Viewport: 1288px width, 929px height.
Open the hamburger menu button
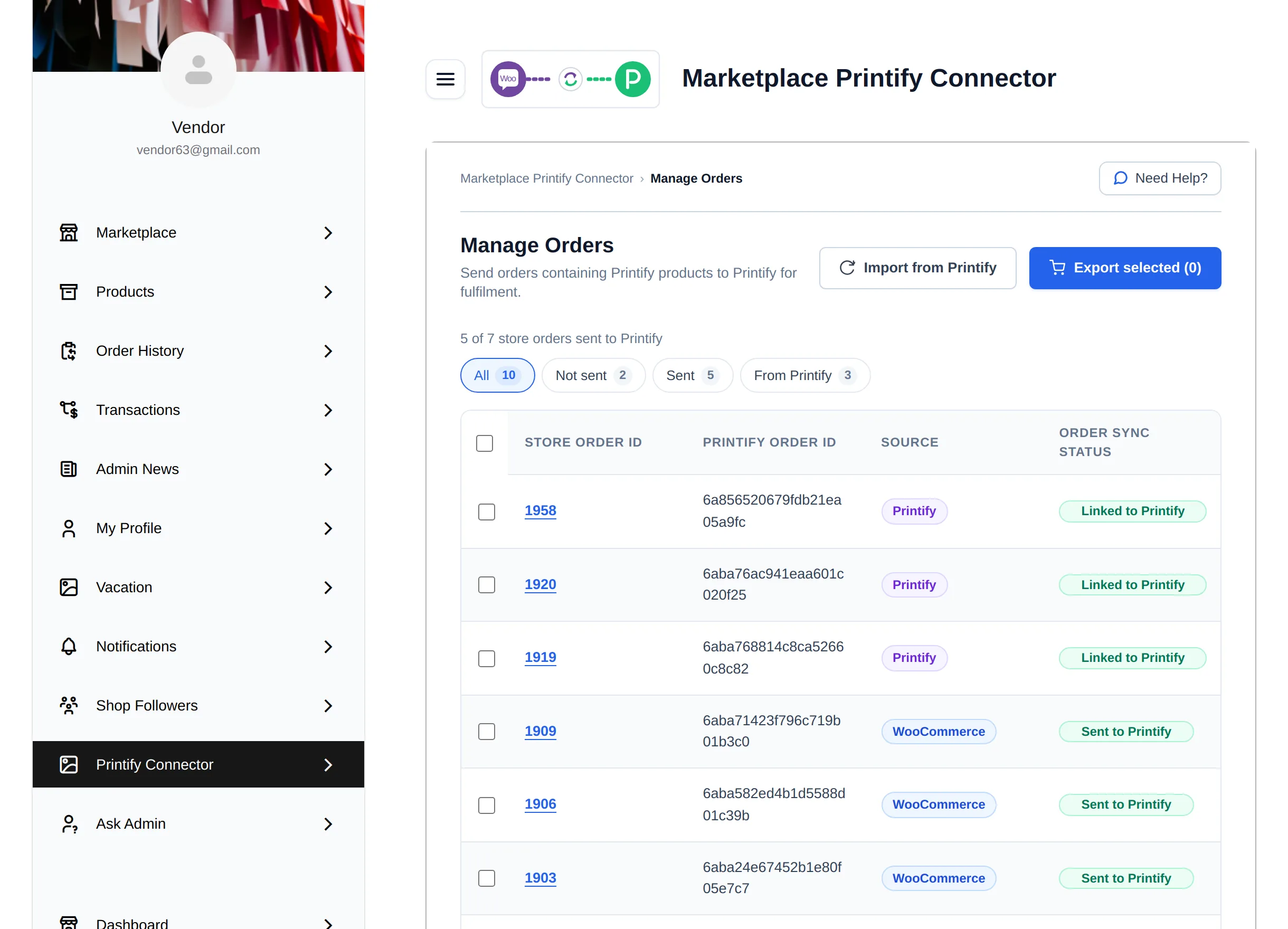coord(445,79)
